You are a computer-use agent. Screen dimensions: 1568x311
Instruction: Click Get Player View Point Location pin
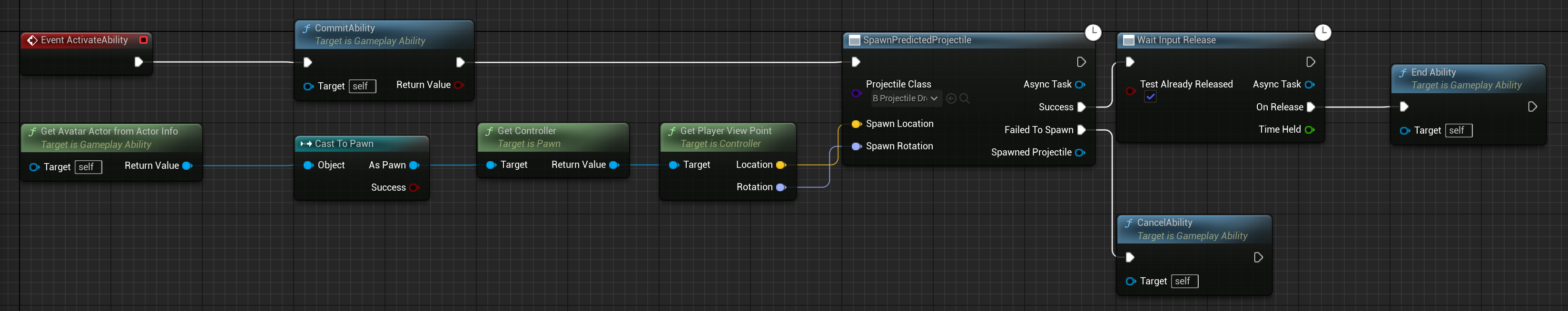tap(781, 165)
